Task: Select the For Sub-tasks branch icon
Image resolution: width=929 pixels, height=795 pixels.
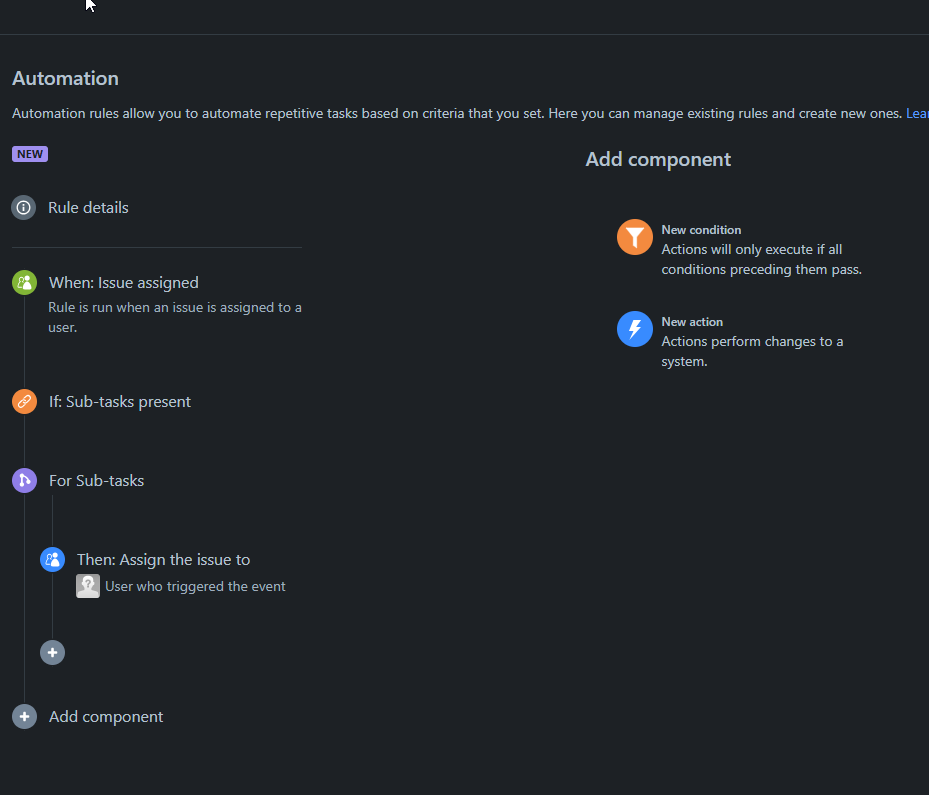Action: [x=23, y=480]
